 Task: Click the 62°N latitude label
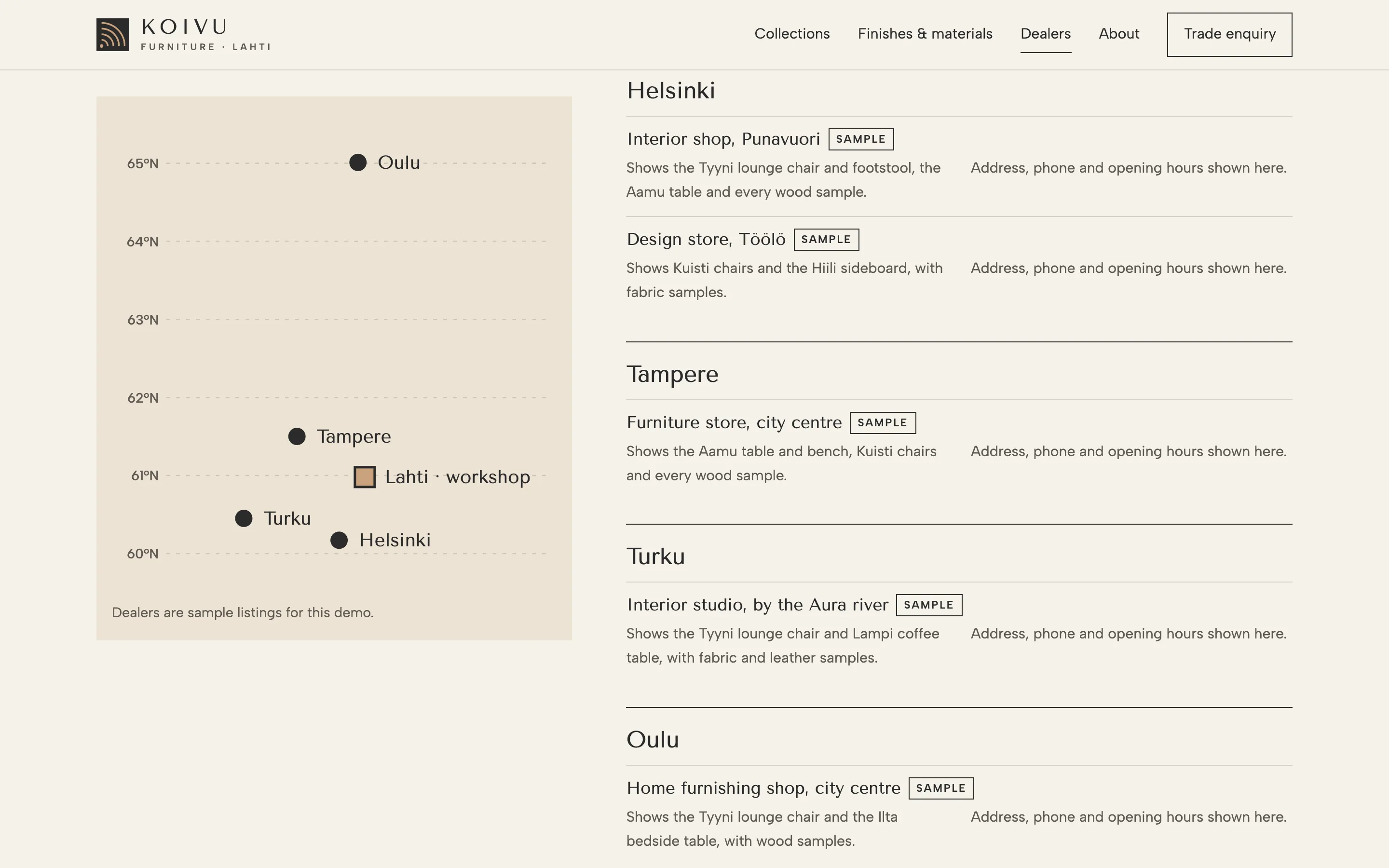coord(143,398)
